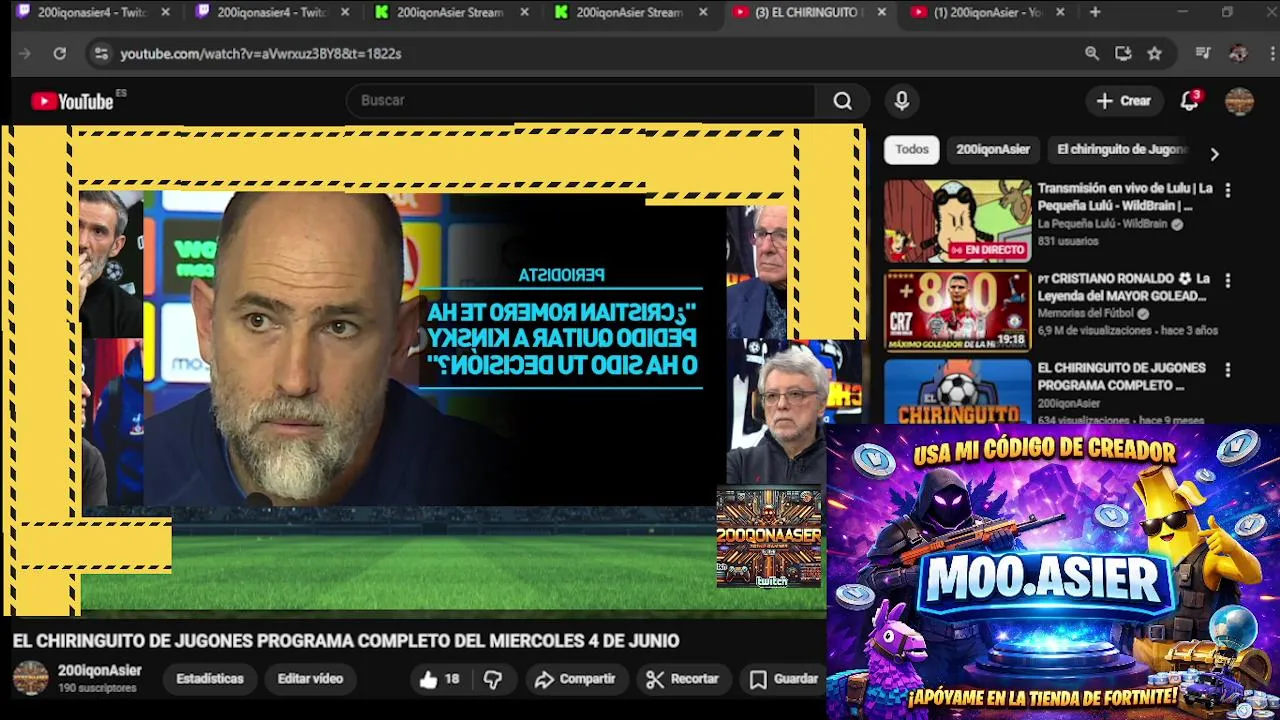Open YouTube notifications bell
Viewport: 1280px width, 720px height.
coord(1189,100)
